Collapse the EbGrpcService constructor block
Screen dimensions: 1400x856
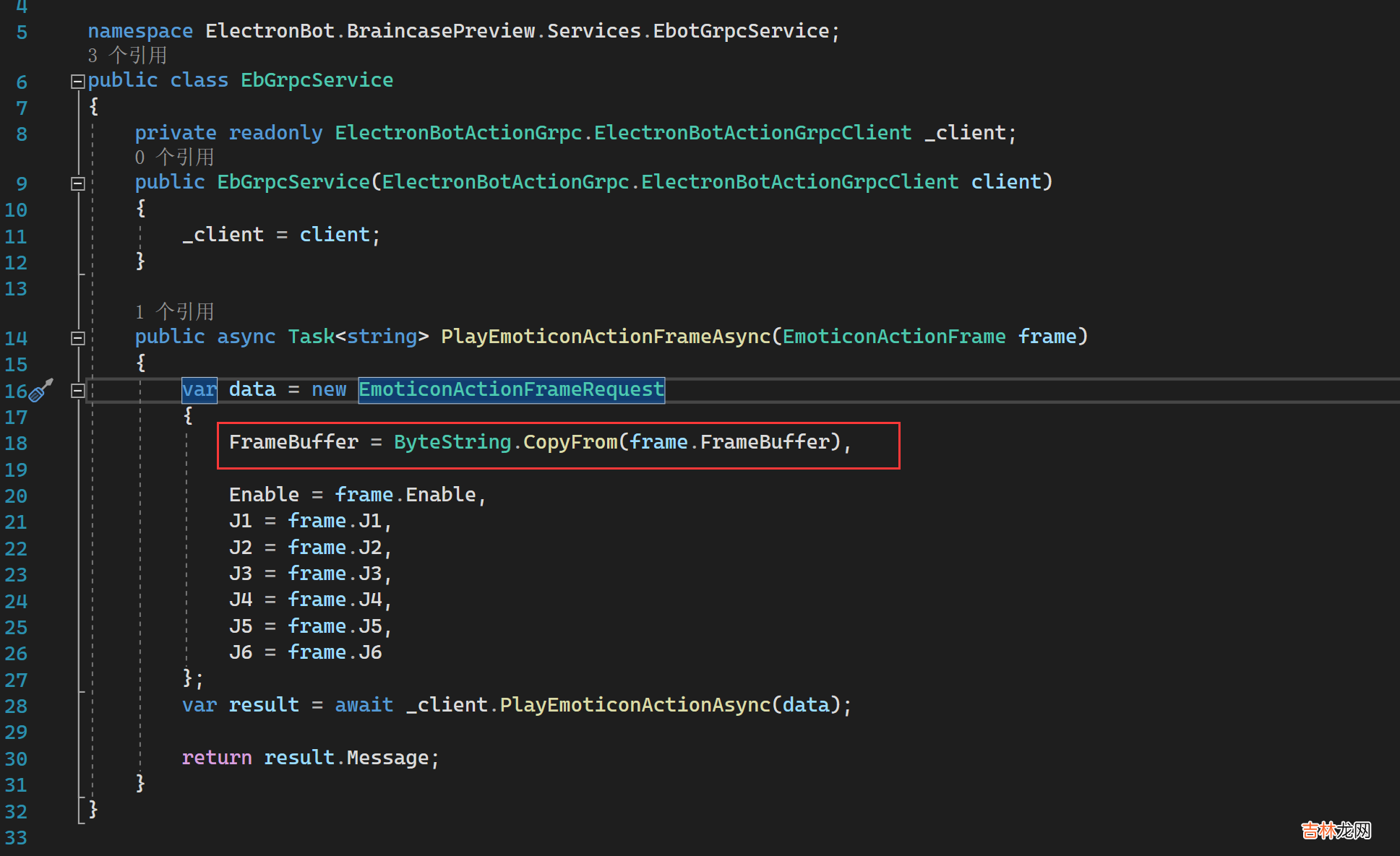click(x=78, y=183)
